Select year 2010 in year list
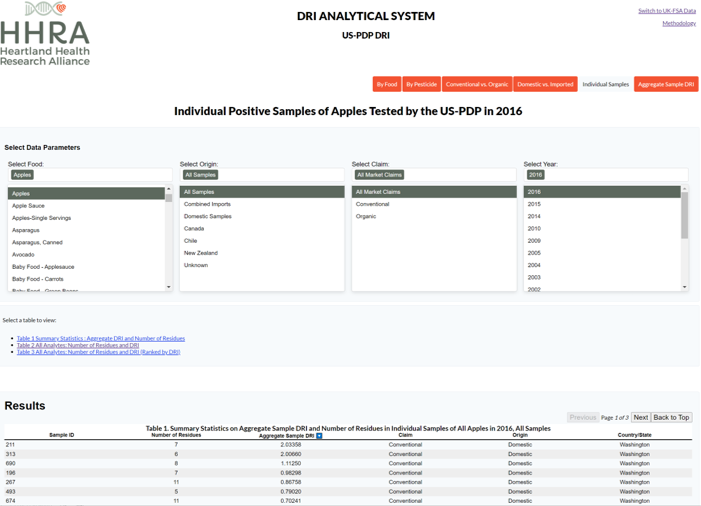The image size is (701, 506). [x=602, y=228]
